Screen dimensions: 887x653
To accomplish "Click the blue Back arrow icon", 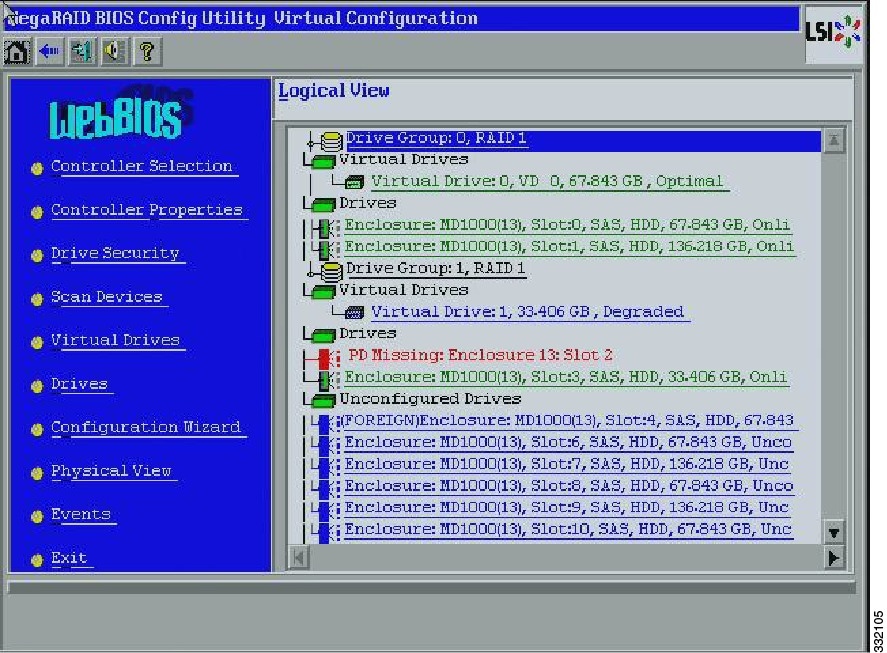I will click(x=49, y=50).
